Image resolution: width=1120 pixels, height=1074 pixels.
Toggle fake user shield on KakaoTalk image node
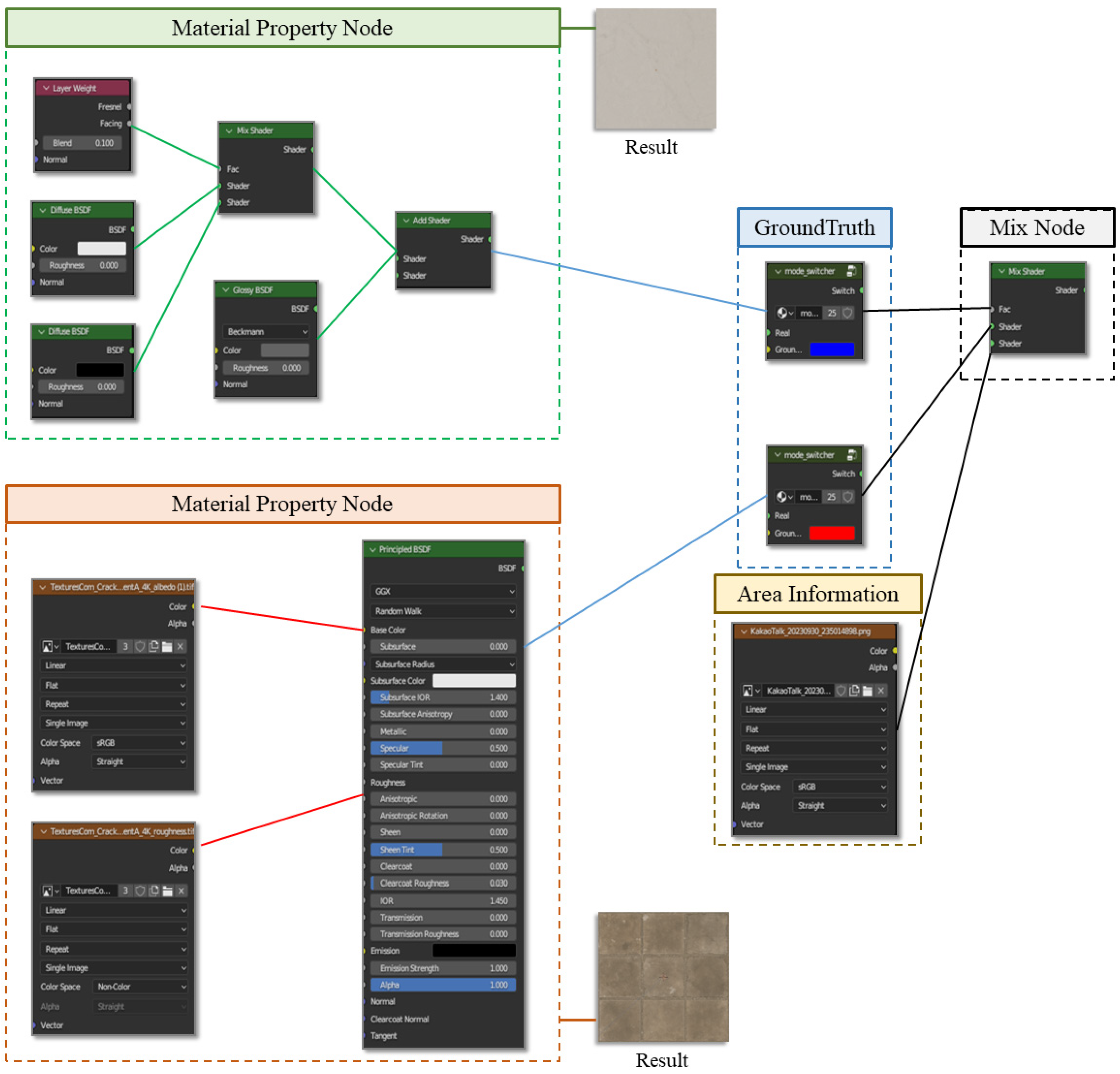pyautogui.click(x=841, y=690)
